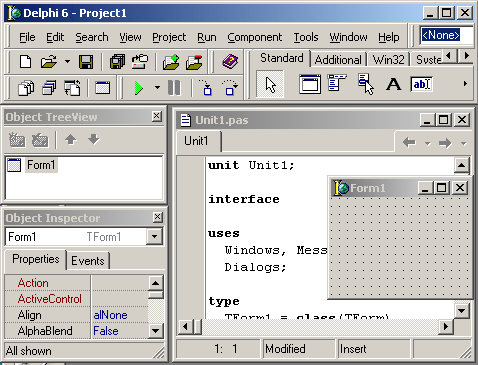
Task: Save the current file with floppy icon
Action: coord(86,62)
